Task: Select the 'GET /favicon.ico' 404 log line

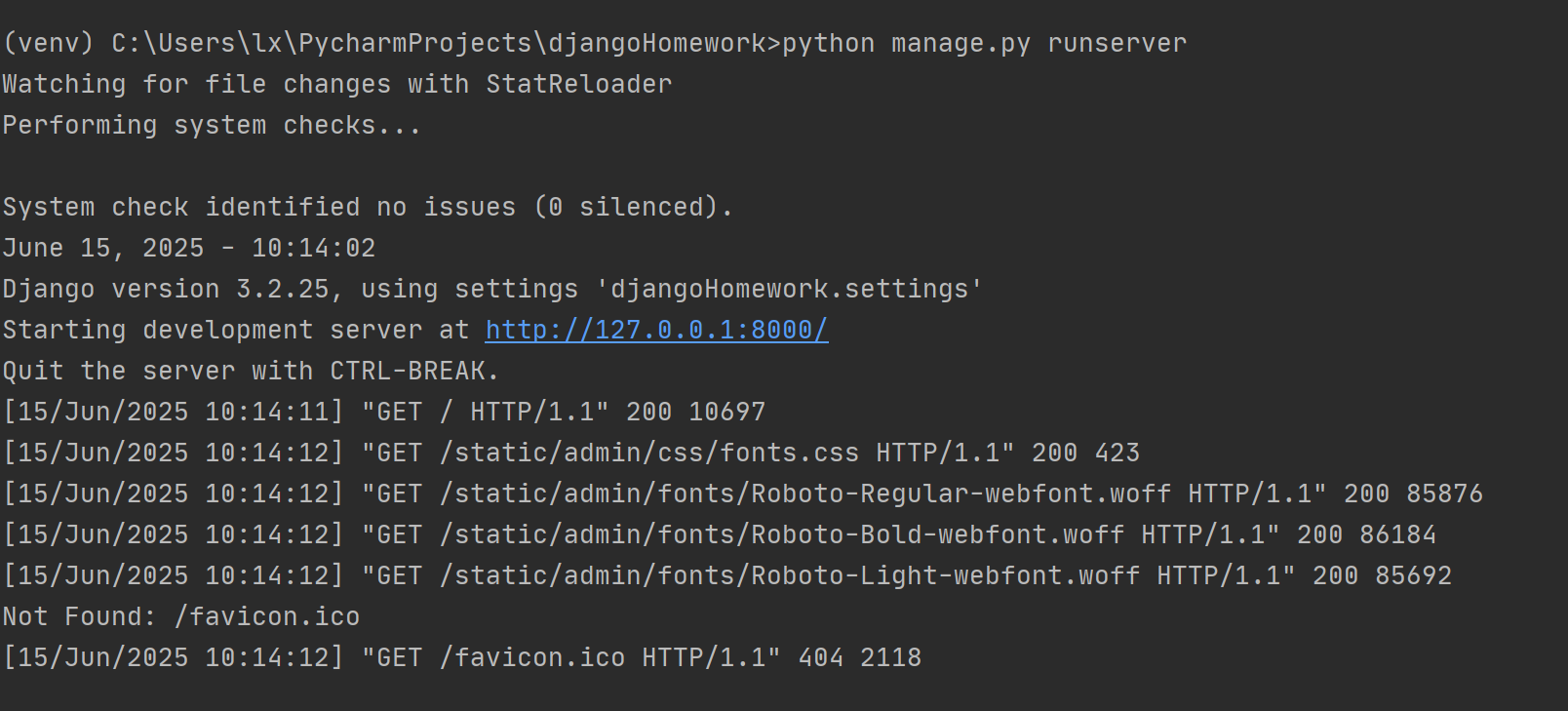Action: click(x=462, y=657)
